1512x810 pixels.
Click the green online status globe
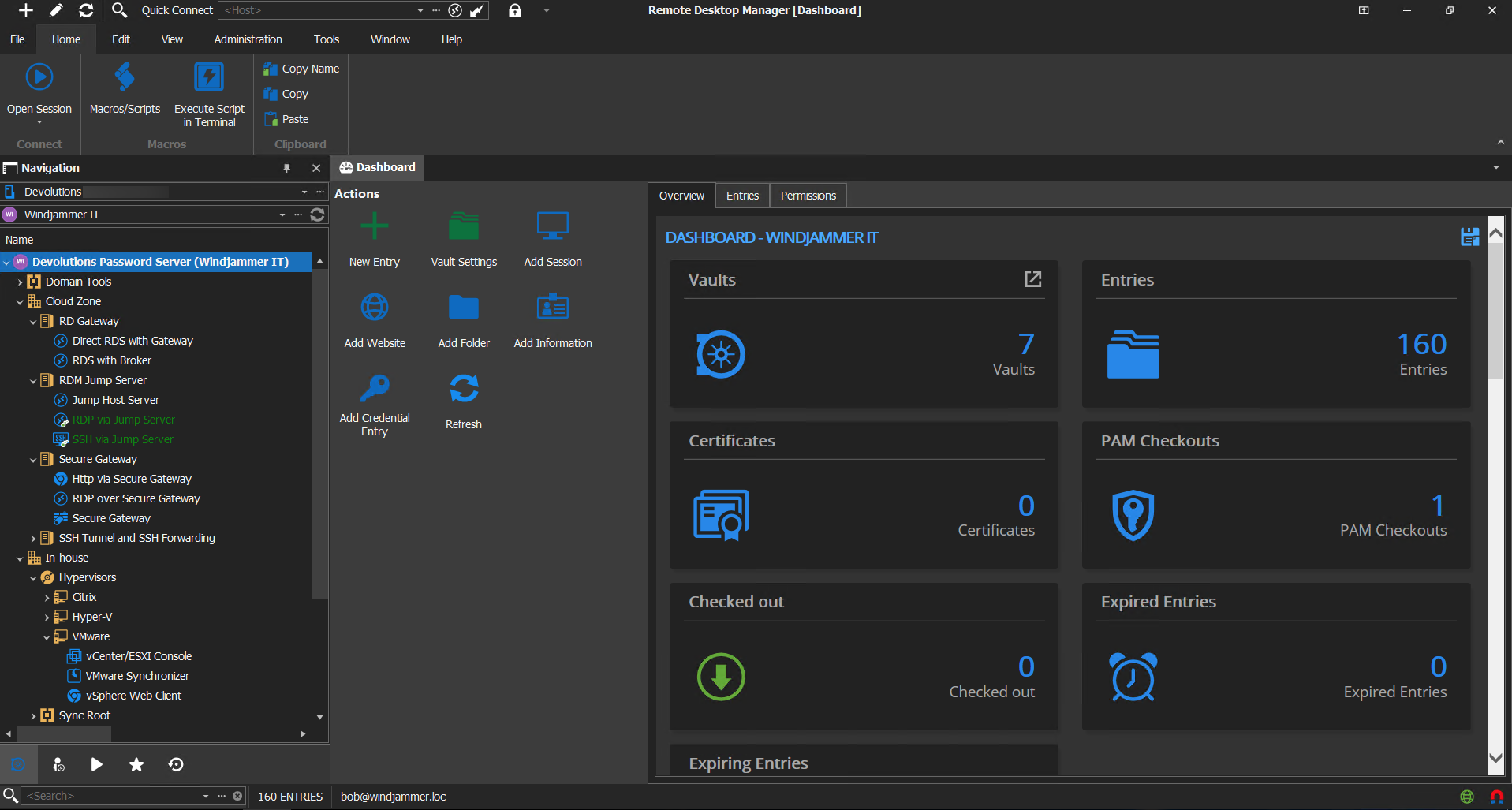point(1467,797)
